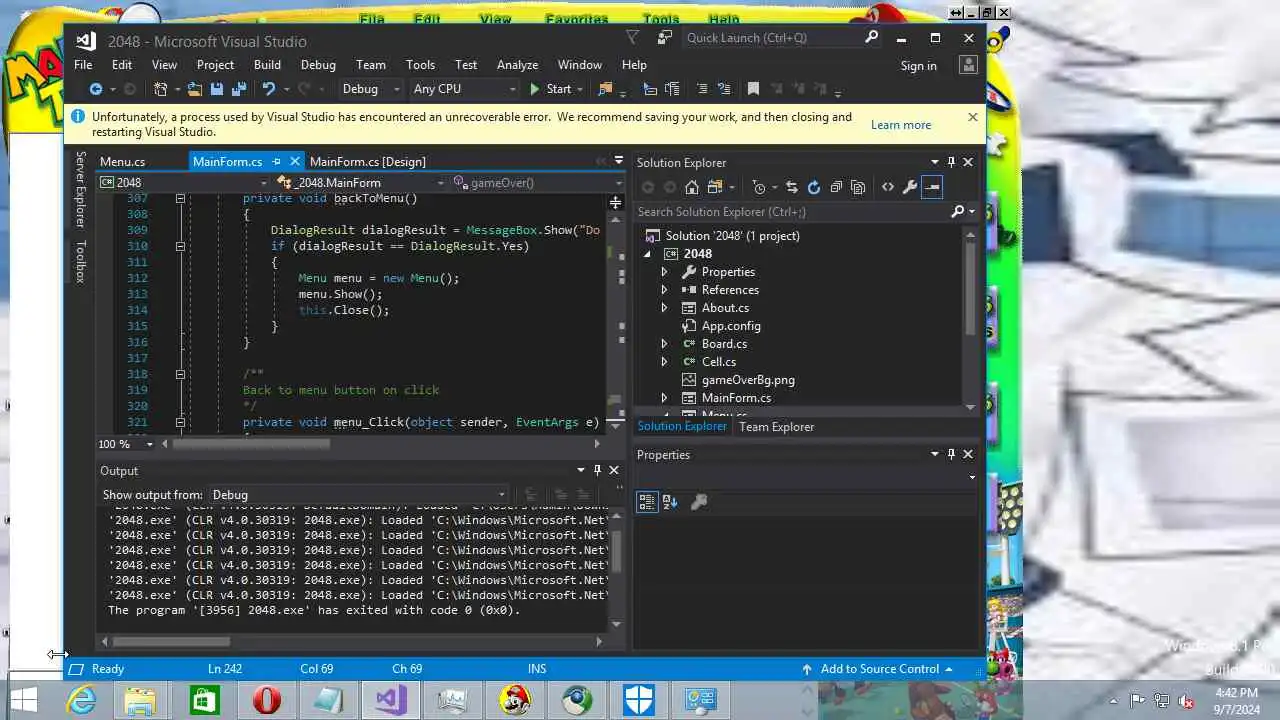Expand the About.cs node
The image size is (1280, 720).
664,308
